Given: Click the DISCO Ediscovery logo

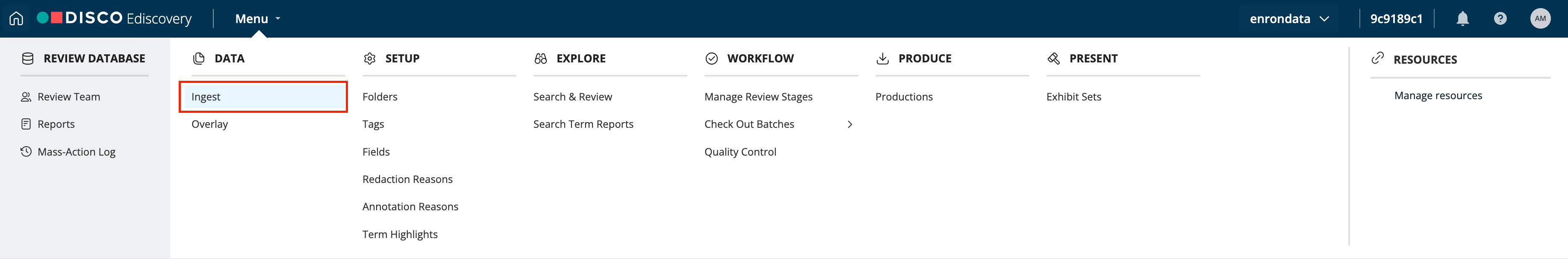Looking at the screenshot, I should click(115, 19).
